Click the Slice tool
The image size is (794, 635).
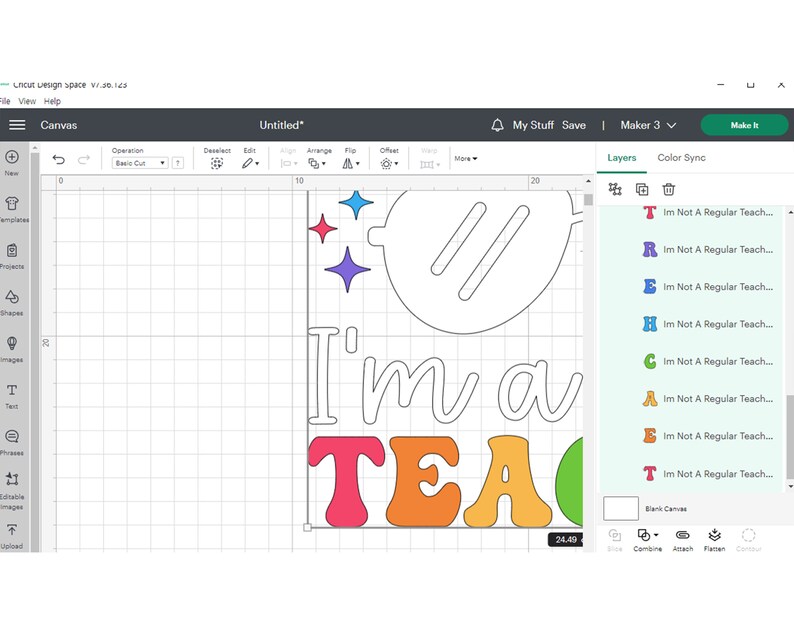[x=614, y=540]
